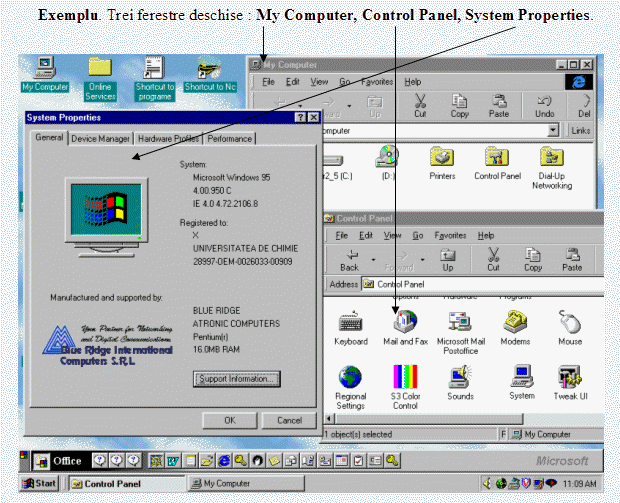Click Back in Control Panel toolbar

350,260
